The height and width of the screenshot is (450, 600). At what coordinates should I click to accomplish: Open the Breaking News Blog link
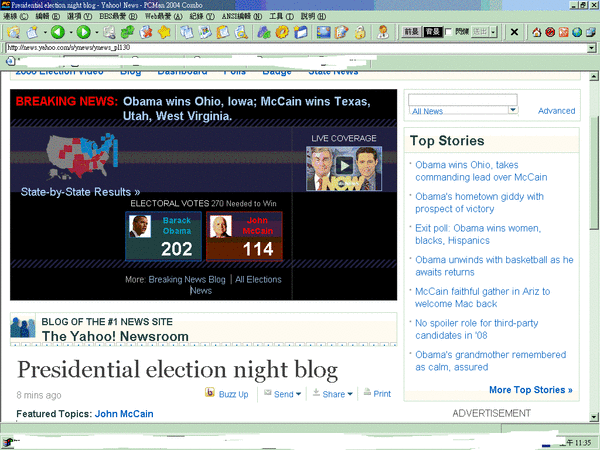pos(187,280)
